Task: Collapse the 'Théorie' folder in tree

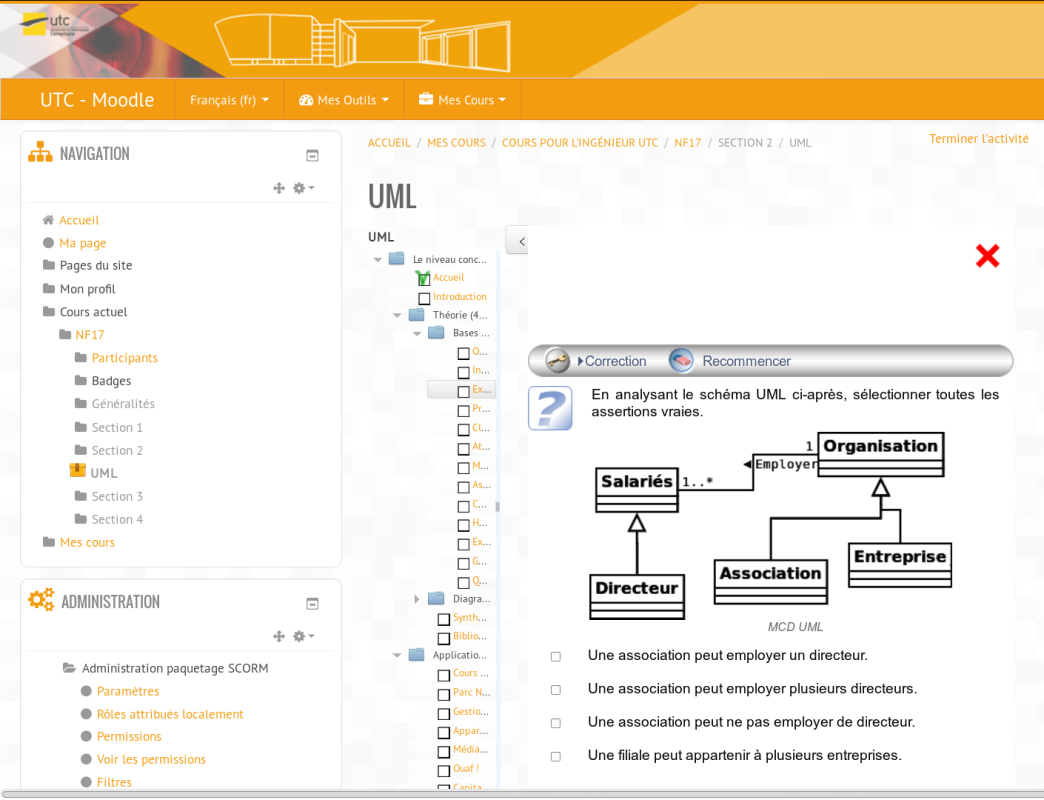Action: coord(397,315)
